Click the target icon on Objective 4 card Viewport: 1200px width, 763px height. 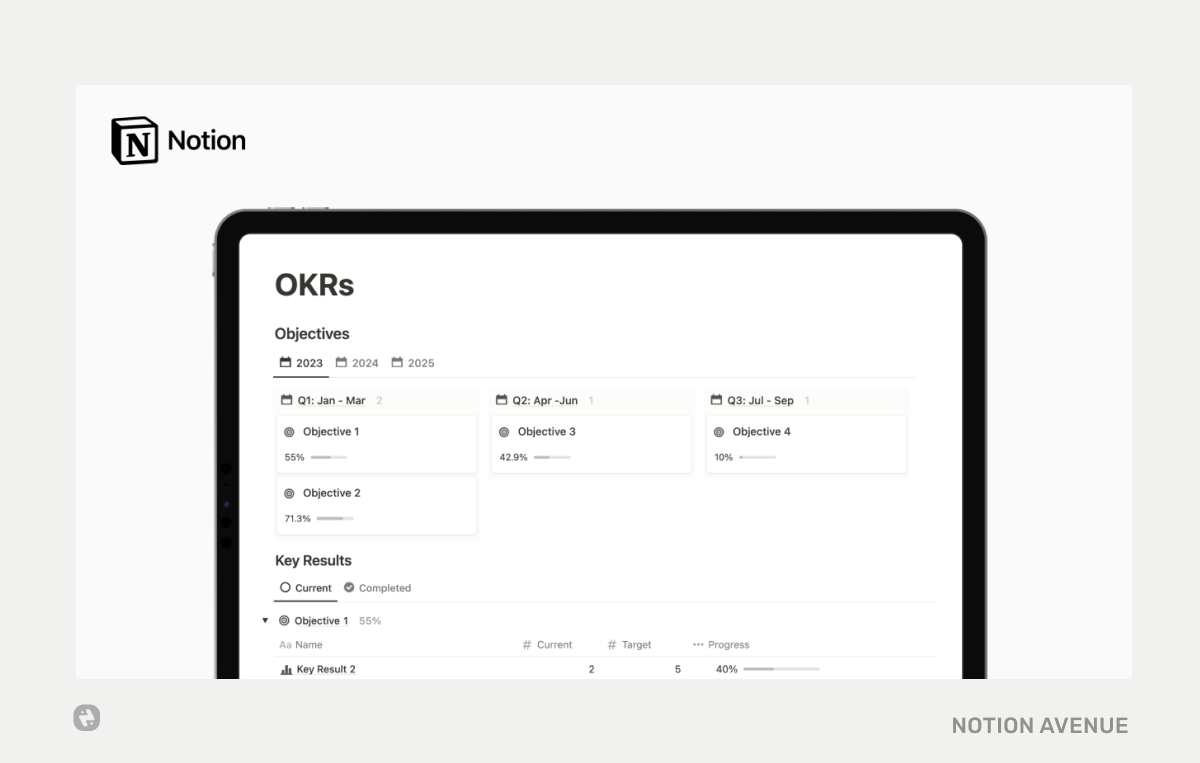[x=719, y=432]
